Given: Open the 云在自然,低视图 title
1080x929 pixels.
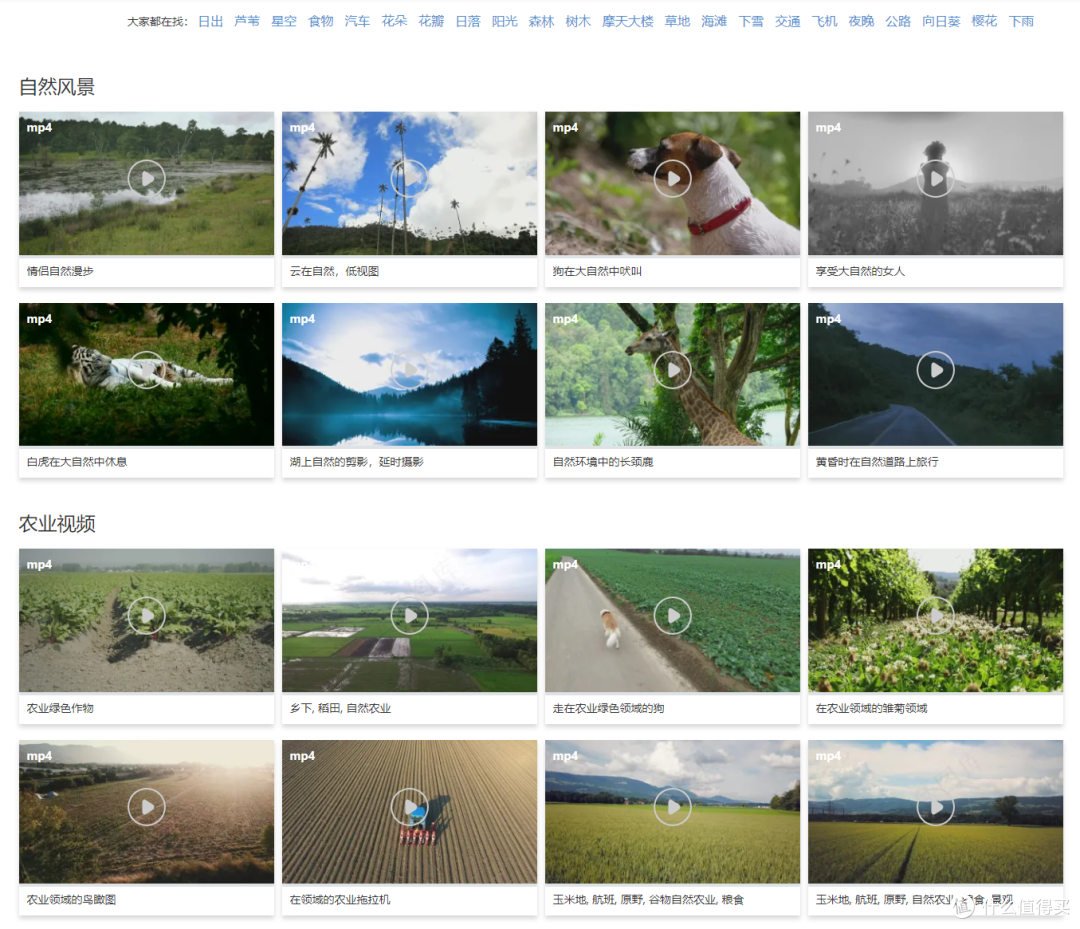Looking at the screenshot, I should [334, 271].
